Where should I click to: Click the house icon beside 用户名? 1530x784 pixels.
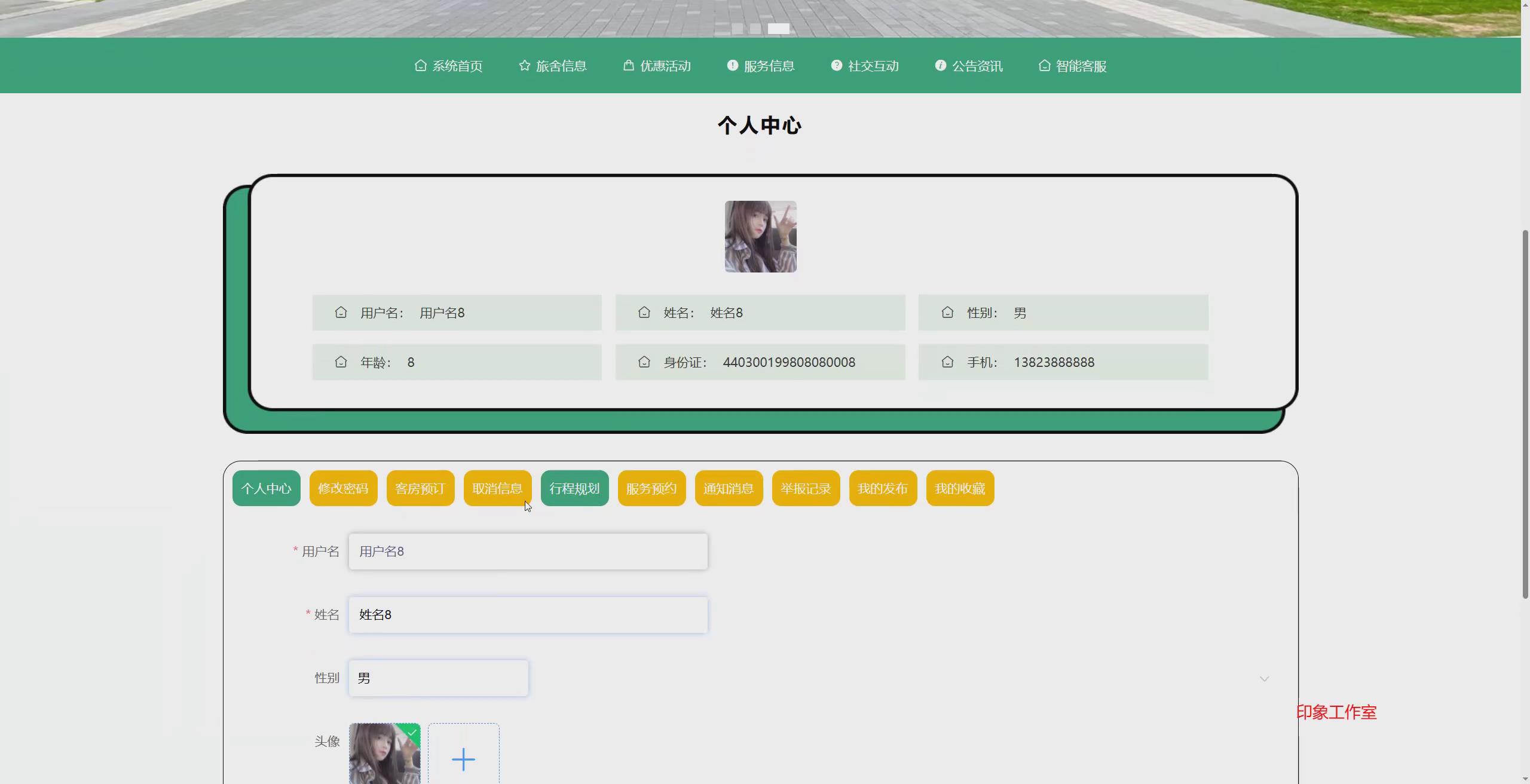tap(341, 312)
